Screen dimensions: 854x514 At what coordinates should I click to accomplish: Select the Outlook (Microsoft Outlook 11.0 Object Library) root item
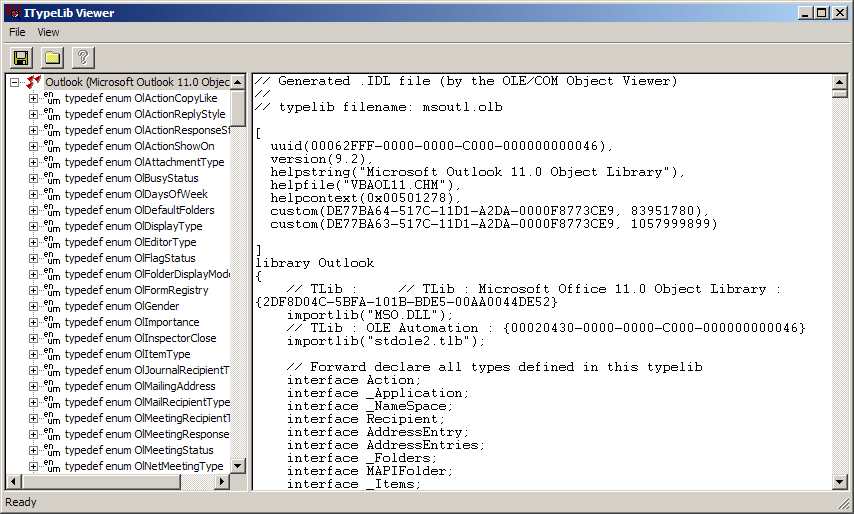(137, 82)
